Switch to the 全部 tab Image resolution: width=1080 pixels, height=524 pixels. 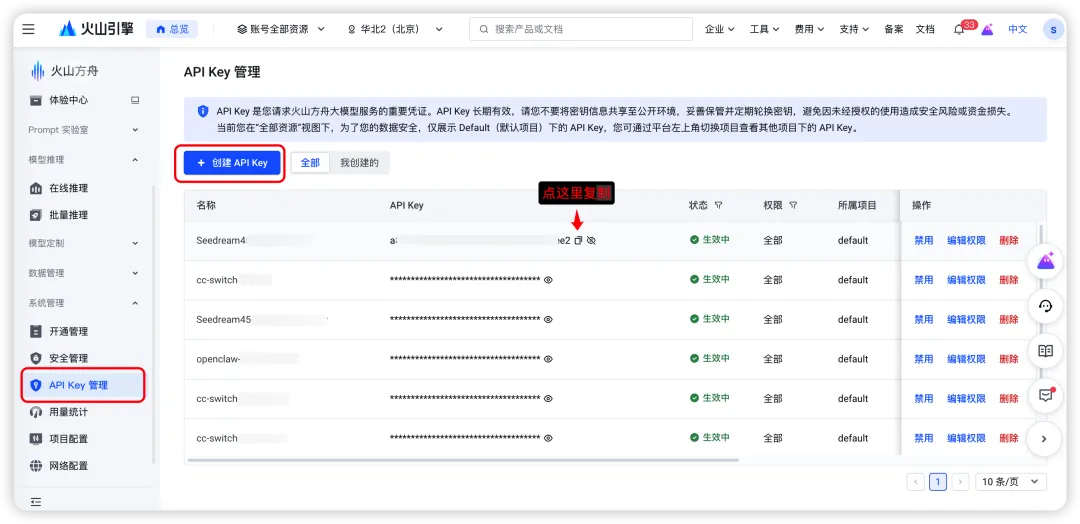coord(310,163)
